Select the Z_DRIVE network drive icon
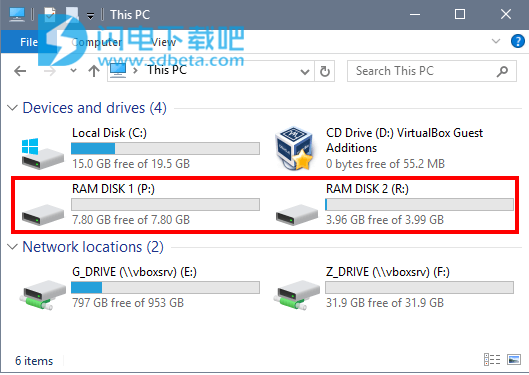 click(297, 294)
